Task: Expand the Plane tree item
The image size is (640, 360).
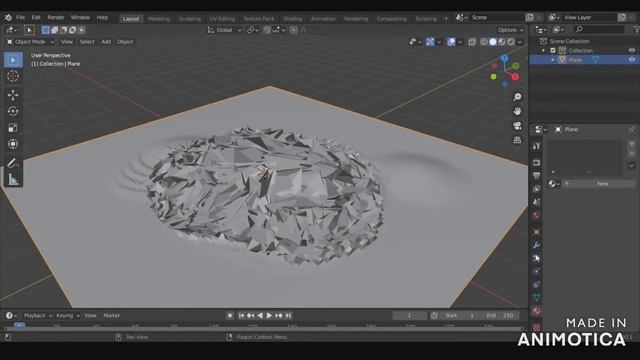Action: 552,60
